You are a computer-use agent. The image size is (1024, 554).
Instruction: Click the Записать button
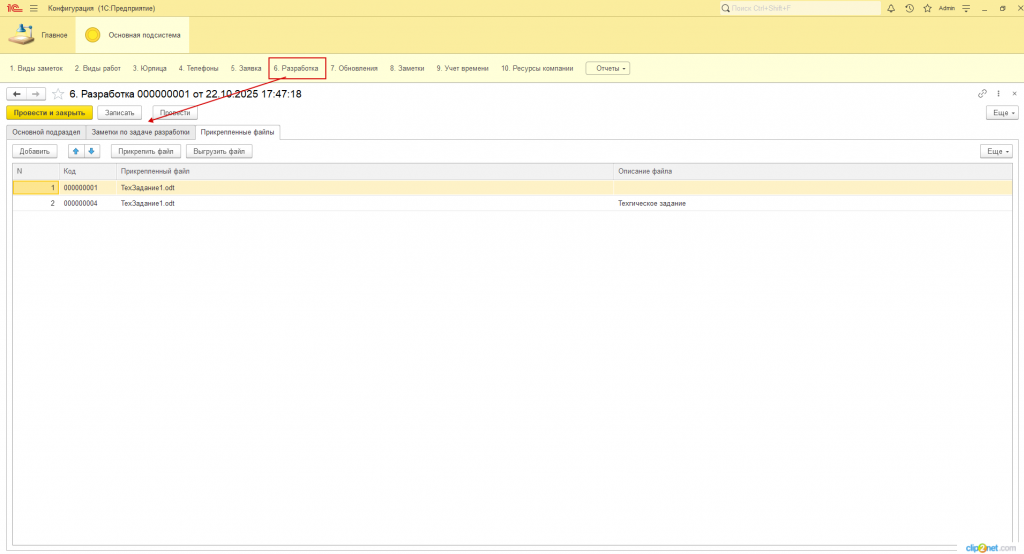pyautogui.click(x=120, y=113)
